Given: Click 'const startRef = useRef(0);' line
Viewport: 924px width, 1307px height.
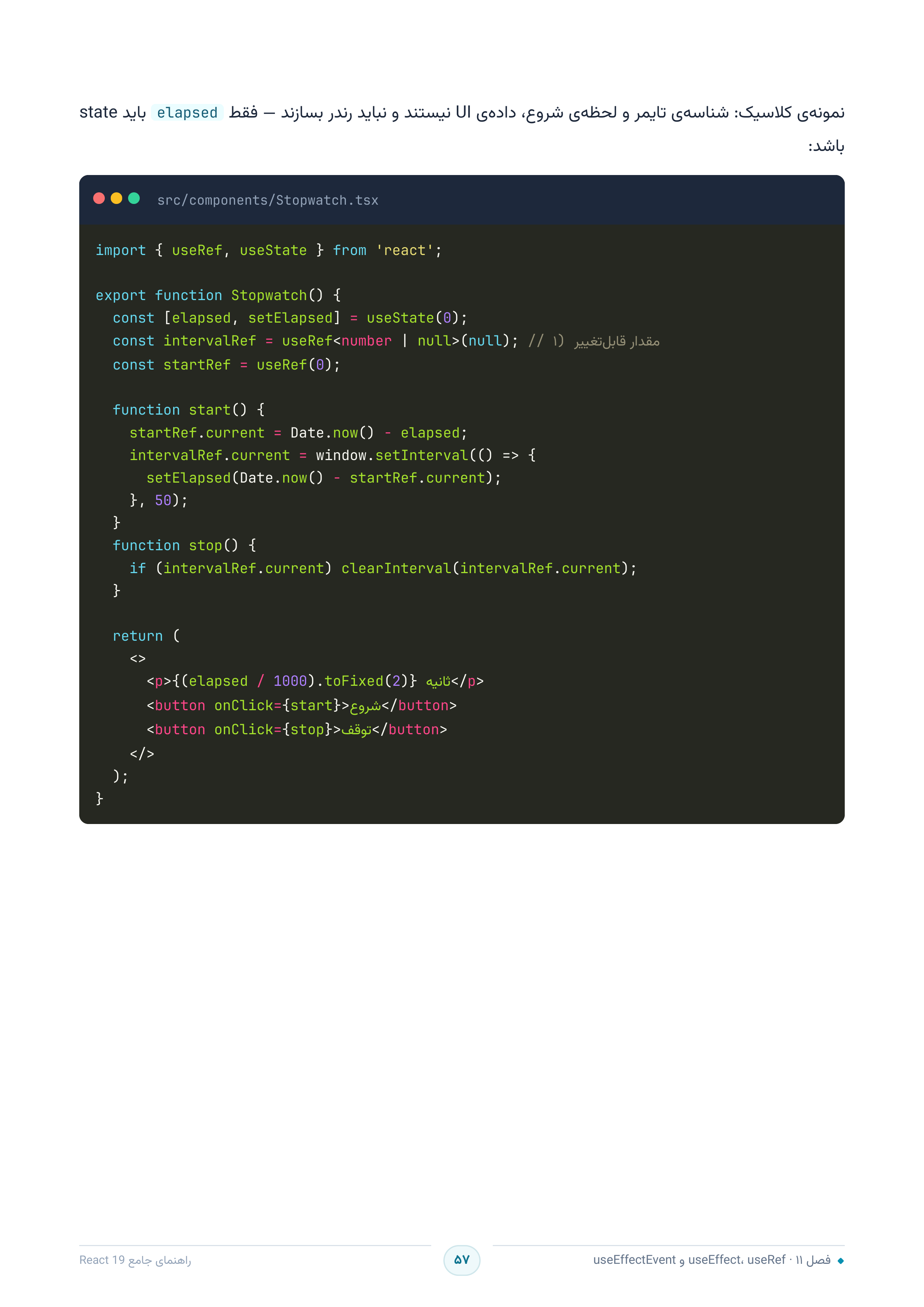Looking at the screenshot, I should point(226,365).
